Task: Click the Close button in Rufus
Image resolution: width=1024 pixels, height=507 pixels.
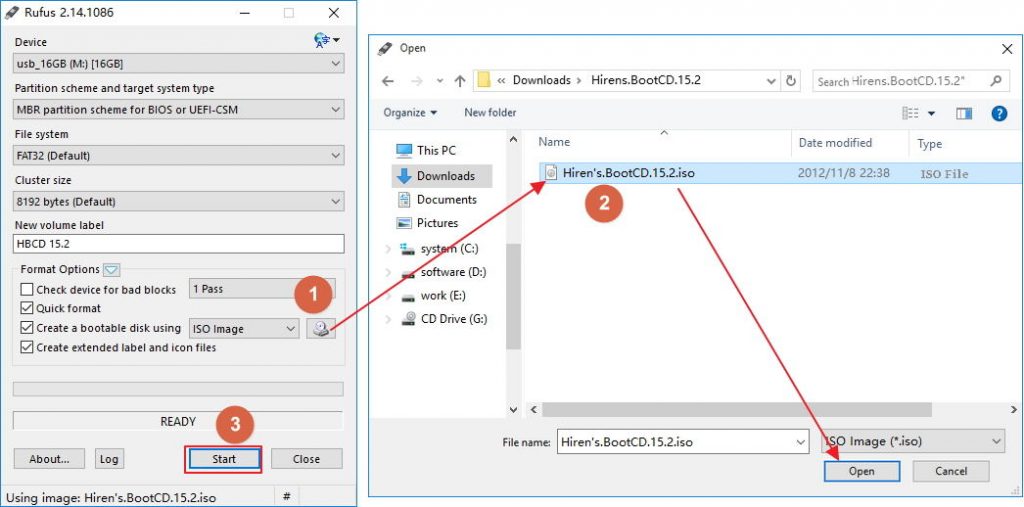Action: tap(306, 459)
